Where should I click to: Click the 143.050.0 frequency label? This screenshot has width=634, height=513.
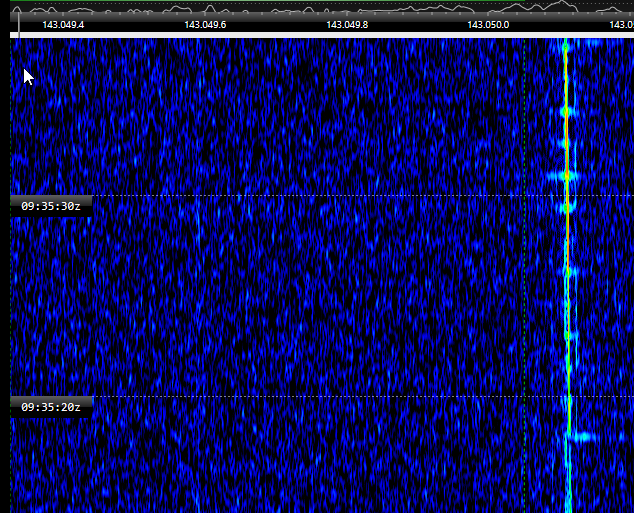(x=488, y=25)
